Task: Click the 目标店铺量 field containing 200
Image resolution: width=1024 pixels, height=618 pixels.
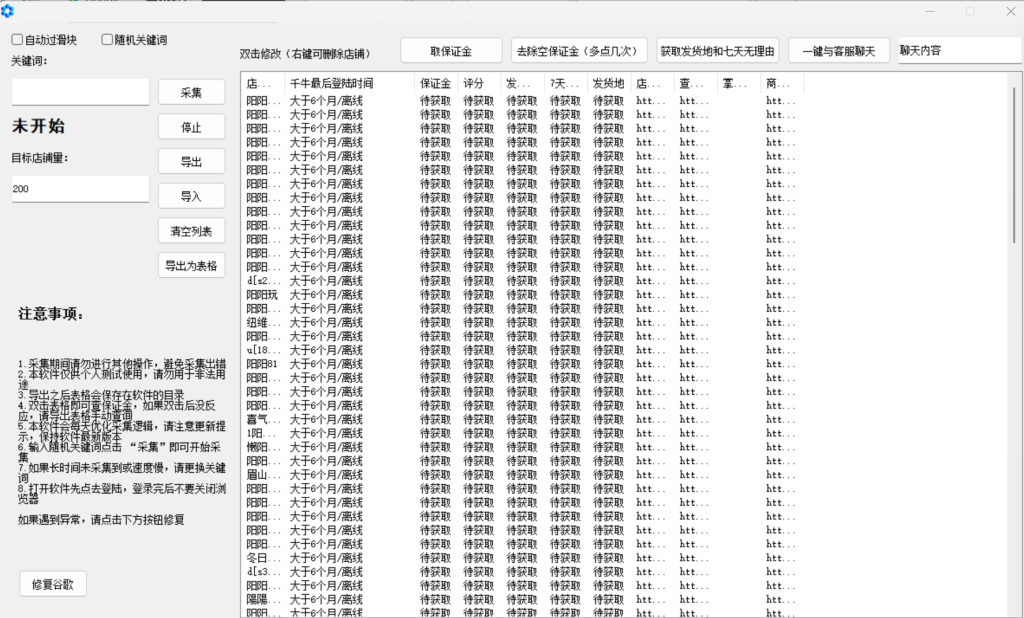Action: coord(80,188)
